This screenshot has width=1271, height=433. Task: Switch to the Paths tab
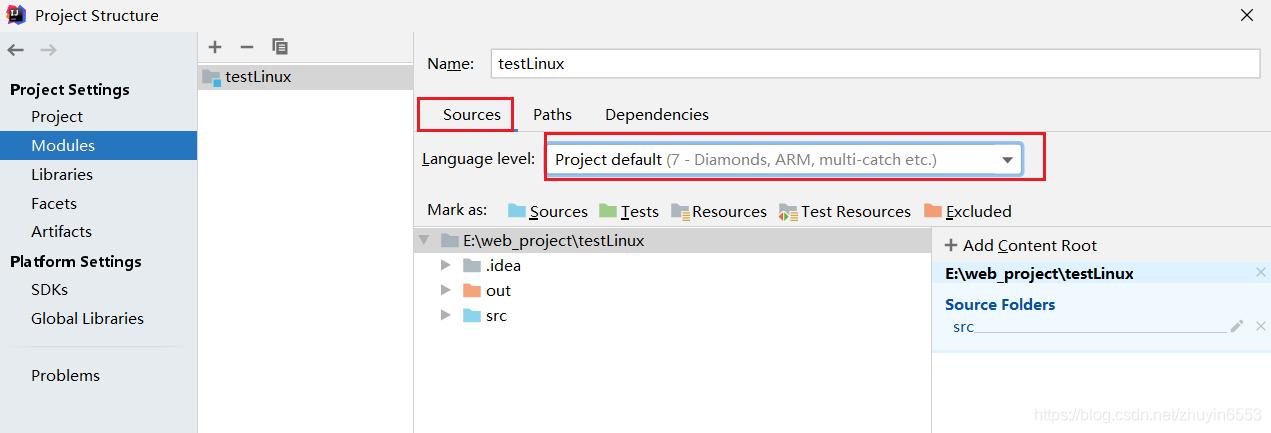point(552,115)
